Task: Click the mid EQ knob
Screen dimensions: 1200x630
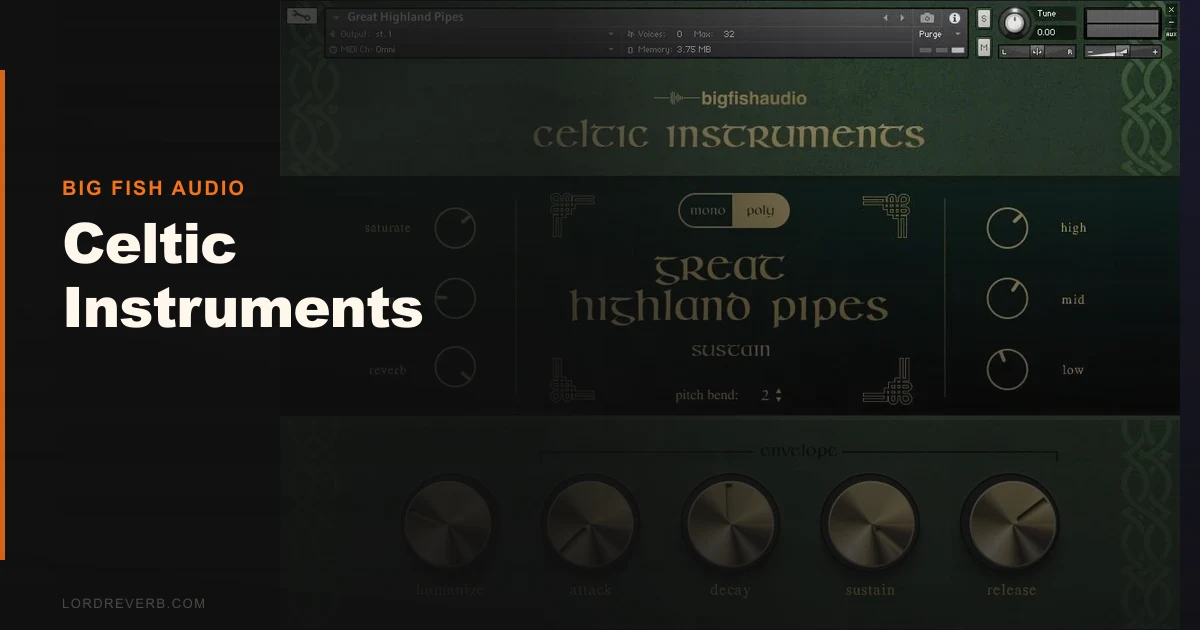Action: pyautogui.click(x=1007, y=298)
